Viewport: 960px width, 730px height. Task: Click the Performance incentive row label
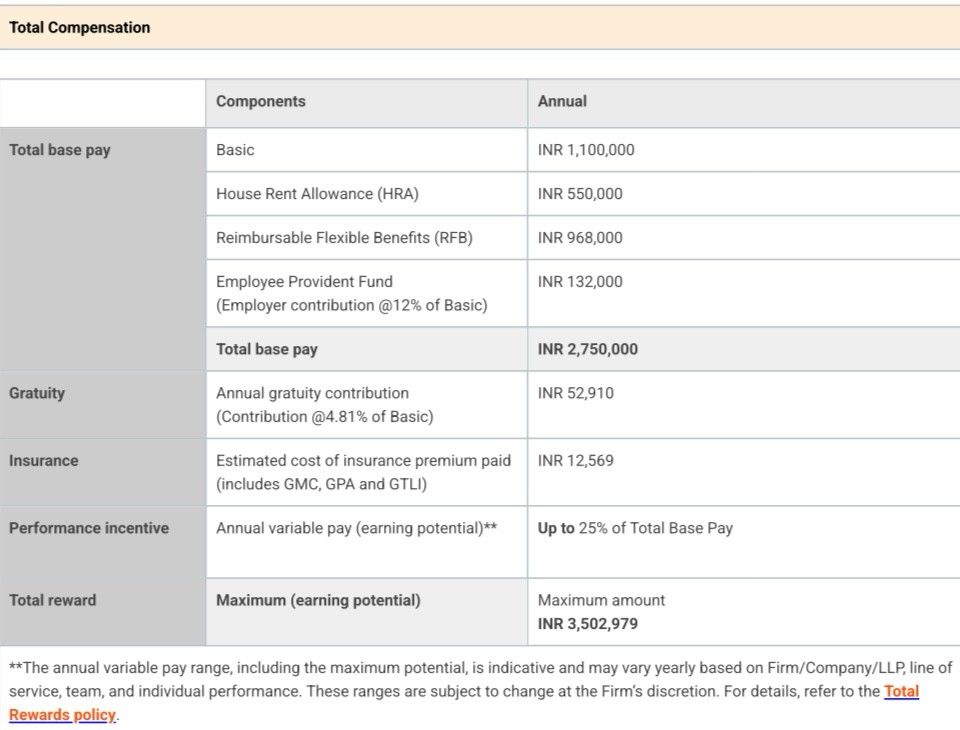click(89, 528)
